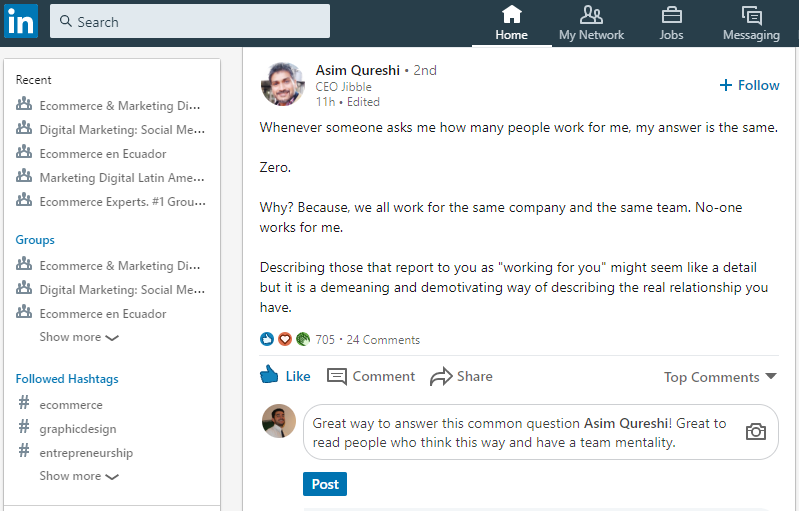
Task: View the 24 Comments link
Action: [383, 340]
